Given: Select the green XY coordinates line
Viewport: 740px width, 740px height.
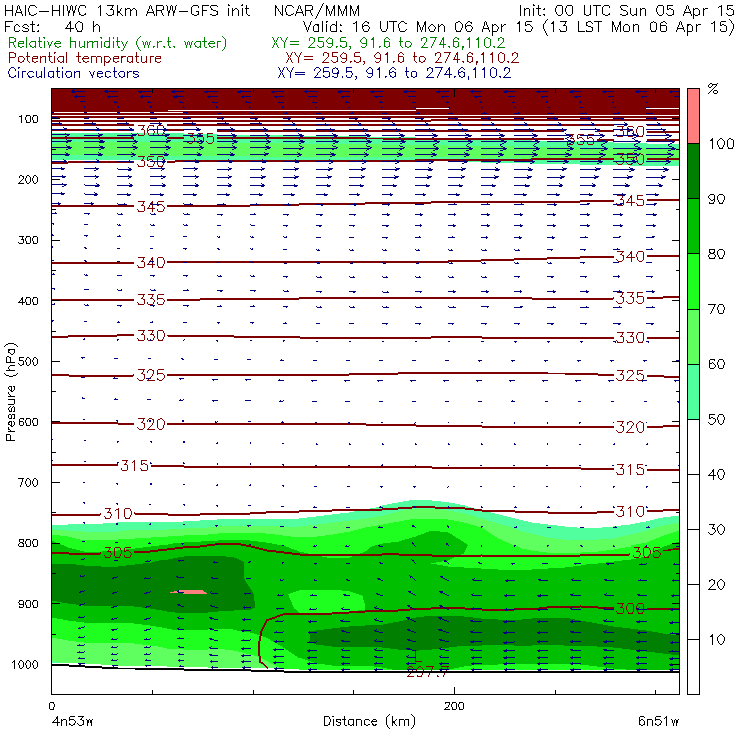Looking at the screenshot, I should click(388, 43).
